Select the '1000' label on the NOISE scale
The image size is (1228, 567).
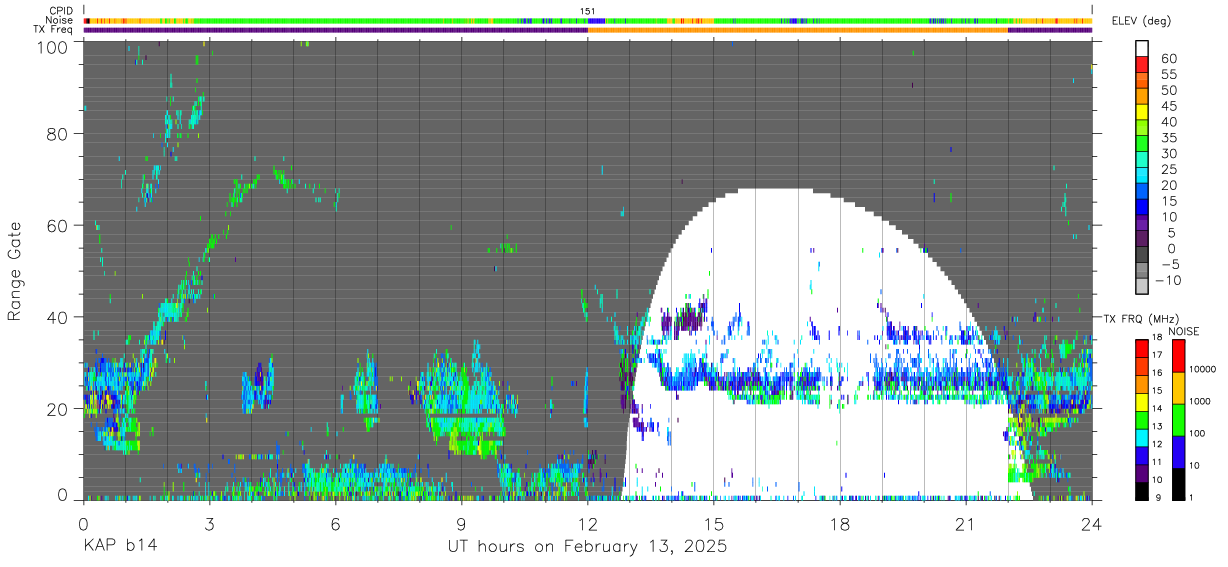point(1200,402)
